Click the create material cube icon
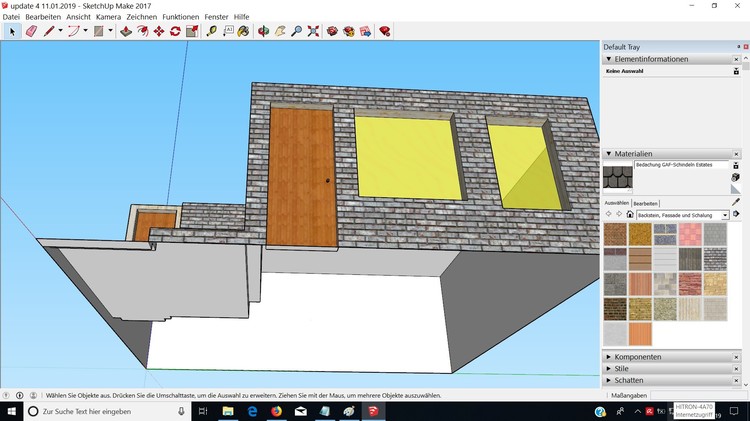The width and height of the screenshot is (750, 421). click(x=736, y=177)
